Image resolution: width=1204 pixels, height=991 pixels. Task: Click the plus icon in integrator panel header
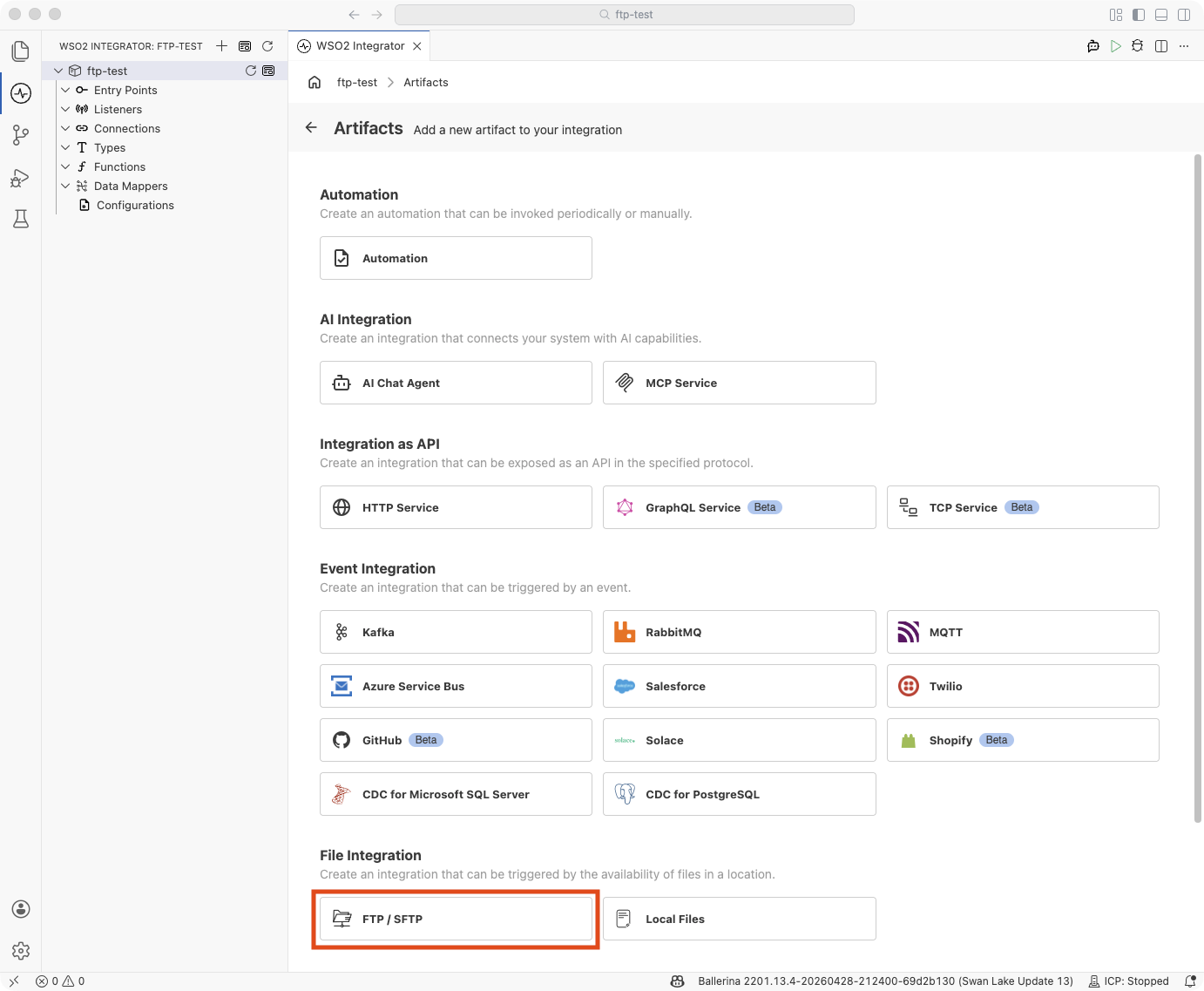point(222,46)
